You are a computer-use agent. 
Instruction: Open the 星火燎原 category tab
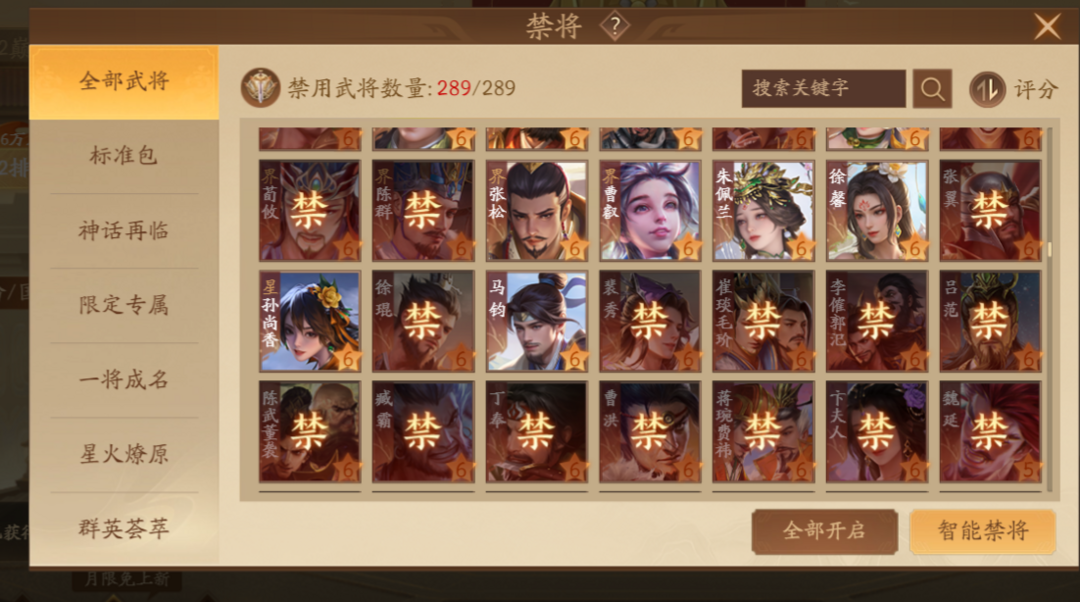point(124,455)
